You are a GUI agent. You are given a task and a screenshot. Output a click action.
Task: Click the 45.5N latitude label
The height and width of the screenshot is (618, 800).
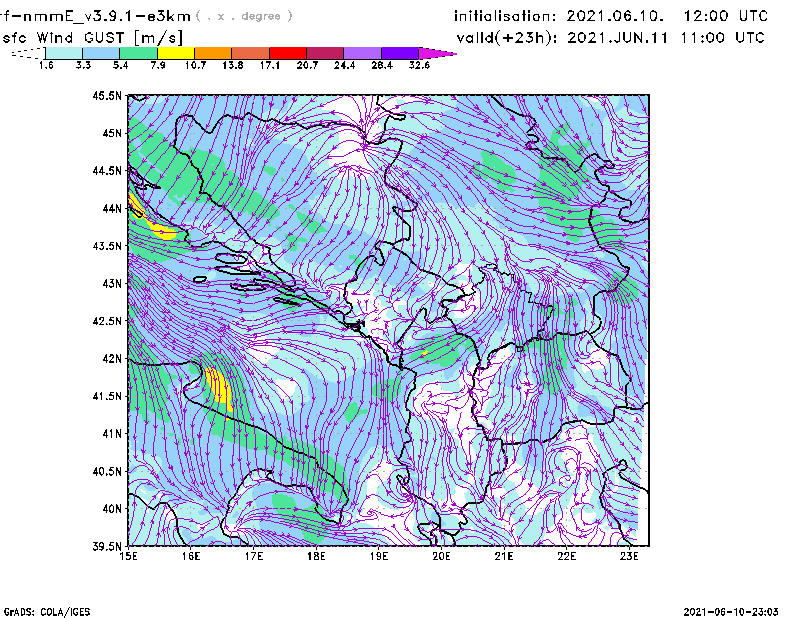108,95
